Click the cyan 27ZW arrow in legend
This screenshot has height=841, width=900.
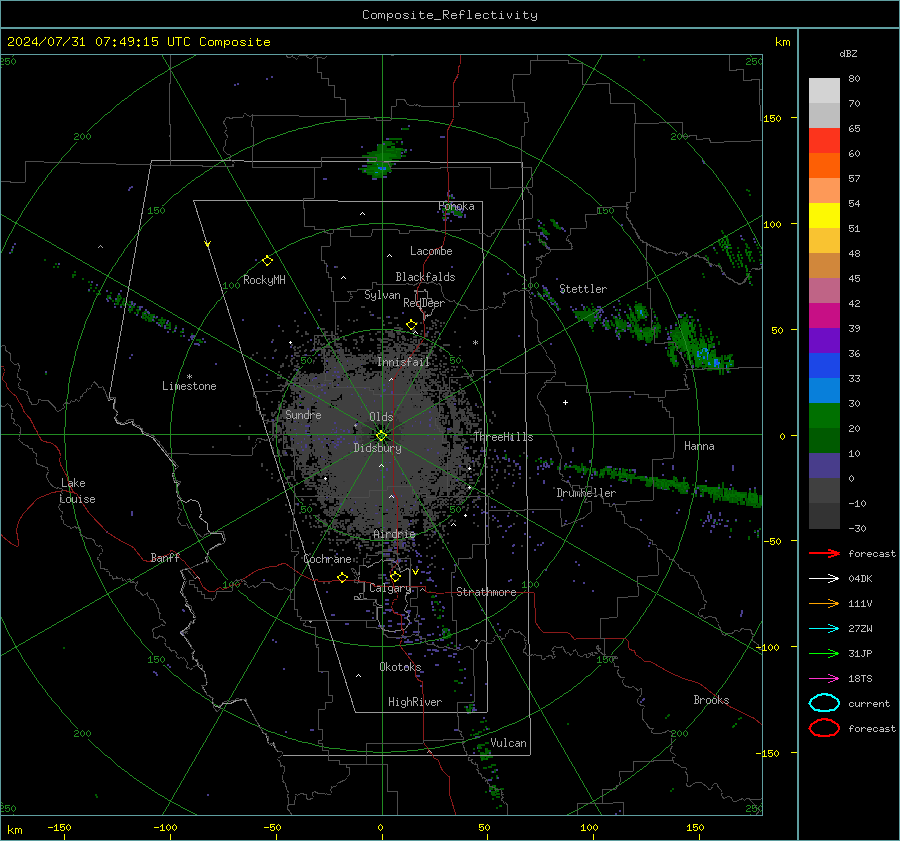(824, 628)
